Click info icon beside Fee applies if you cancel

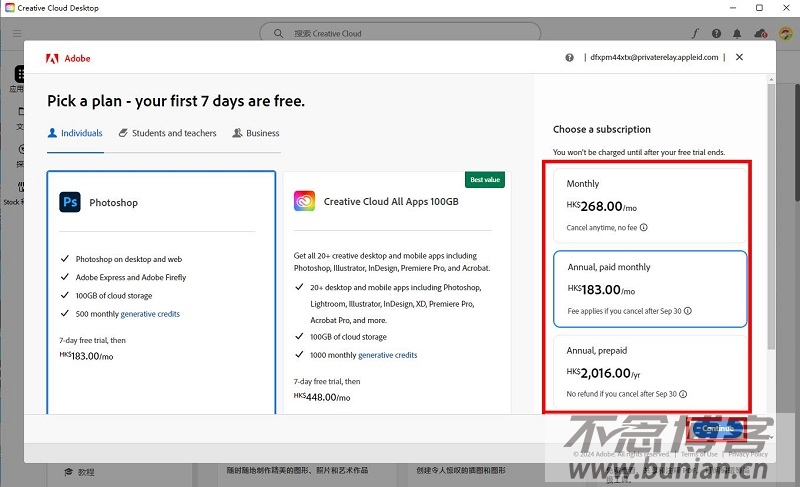pyautogui.click(x=688, y=311)
